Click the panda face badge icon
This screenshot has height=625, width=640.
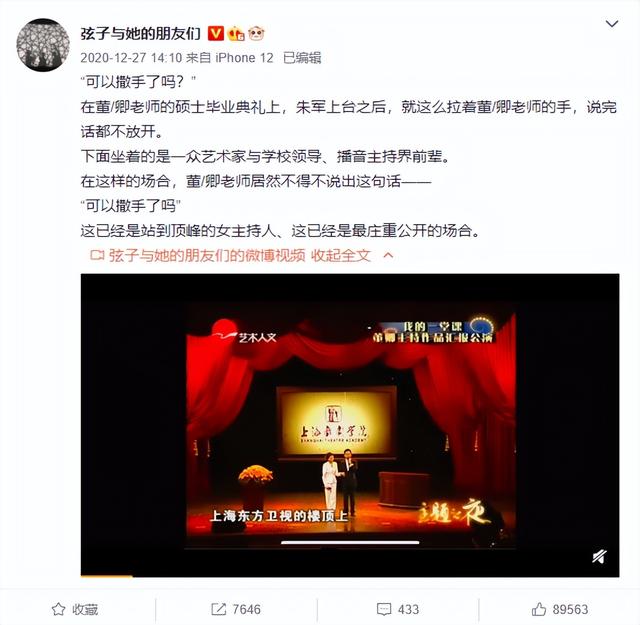pyautogui.click(x=256, y=33)
